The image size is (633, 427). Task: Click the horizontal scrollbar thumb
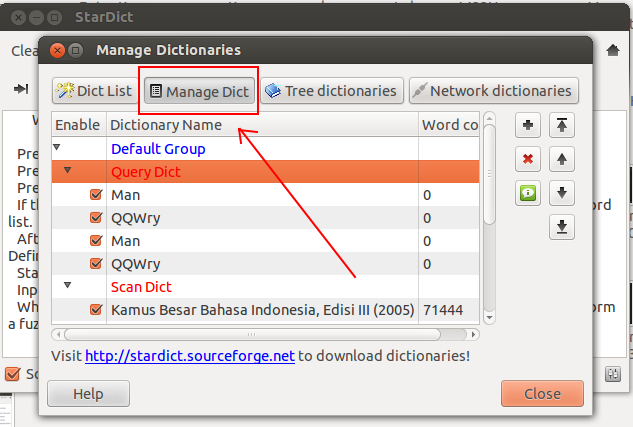tap(252, 335)
